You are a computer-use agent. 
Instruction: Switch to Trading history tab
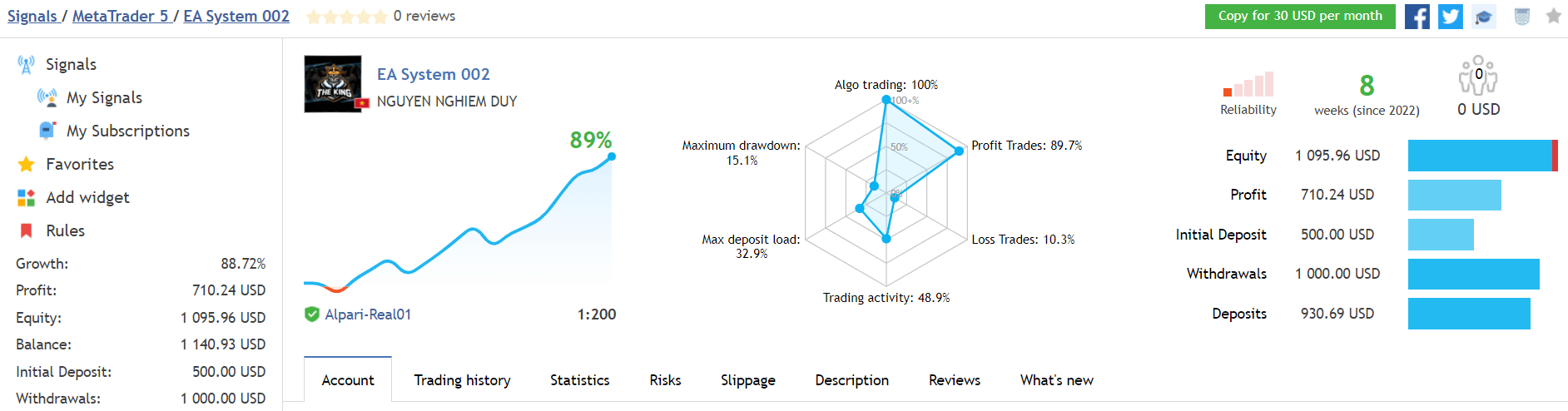coord(462,380)
